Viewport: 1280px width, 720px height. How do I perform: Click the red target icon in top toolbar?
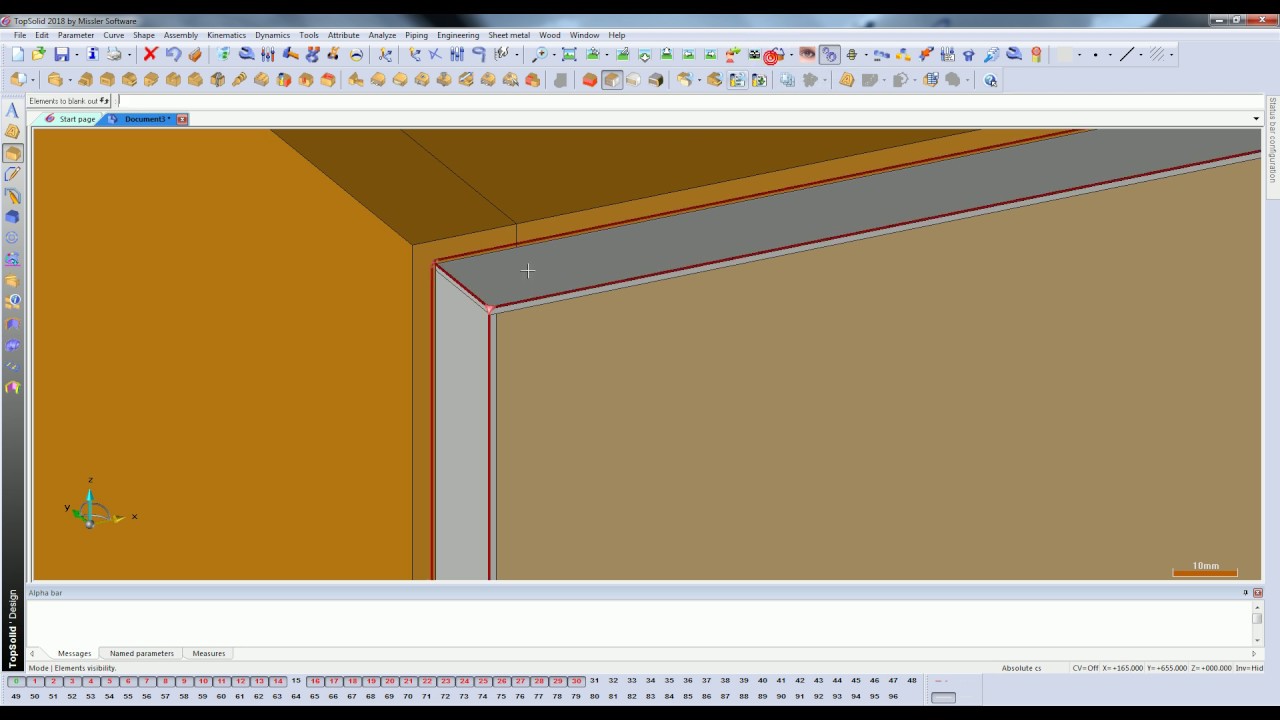coord(772,56)
